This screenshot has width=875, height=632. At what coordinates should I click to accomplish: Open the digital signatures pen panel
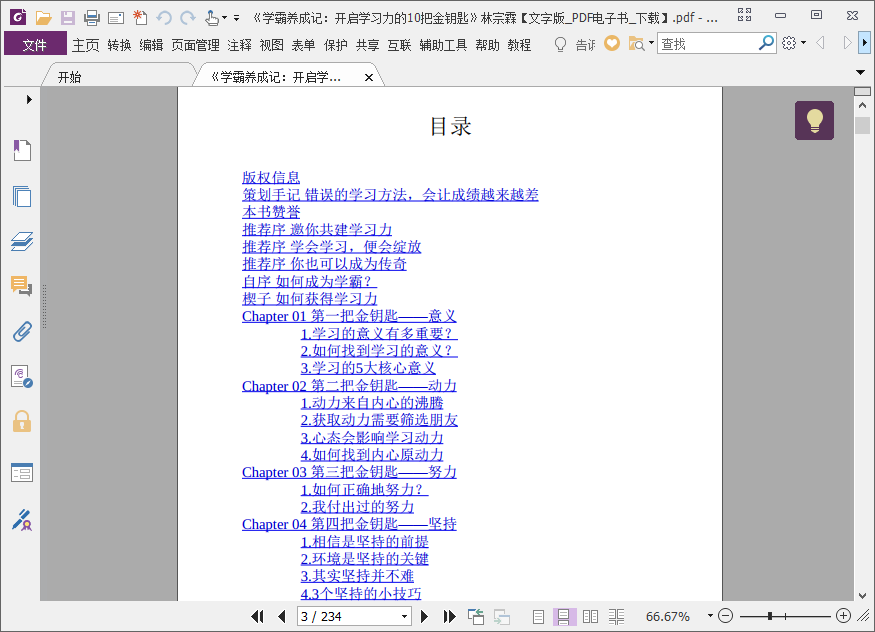(22, 519)
